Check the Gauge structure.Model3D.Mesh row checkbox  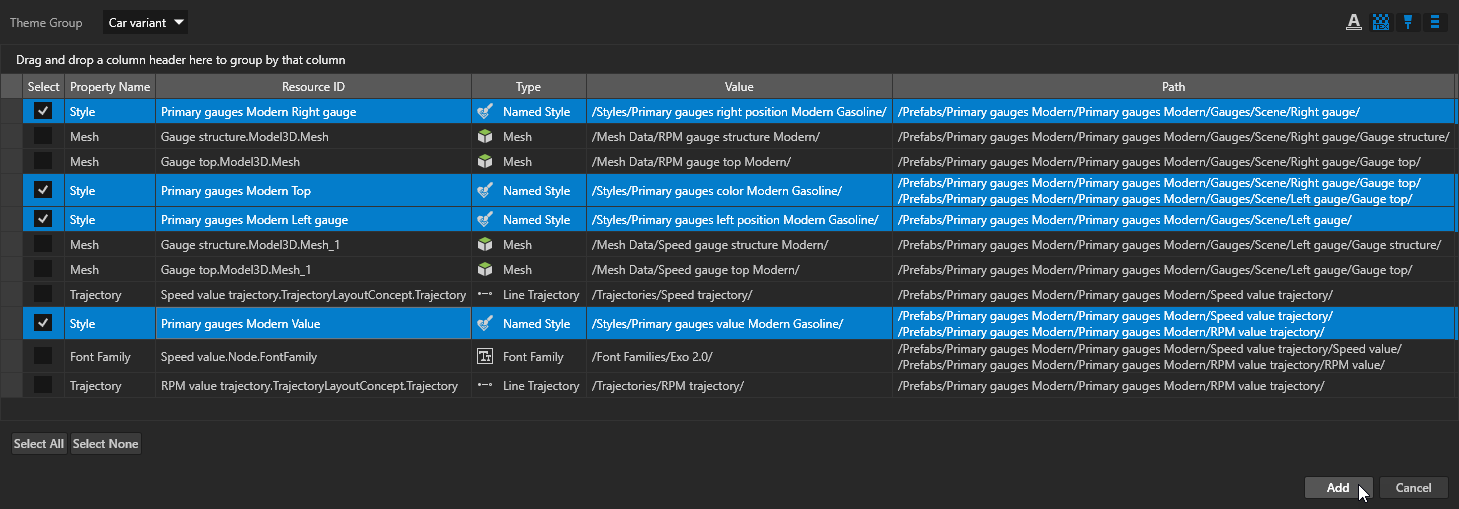(43, 137)
